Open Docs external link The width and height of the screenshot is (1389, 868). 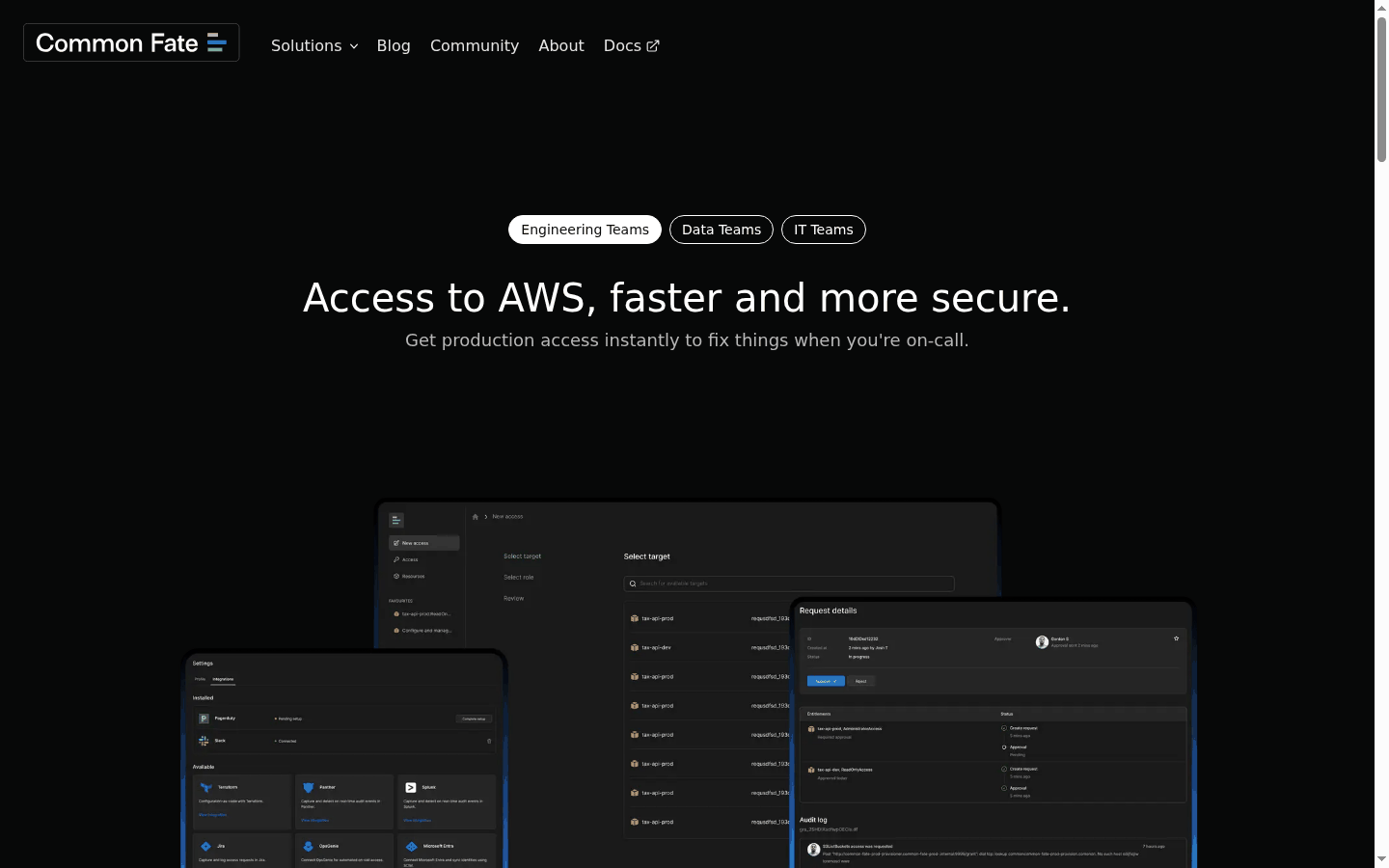pyautogui.click(x=632, y=45)
